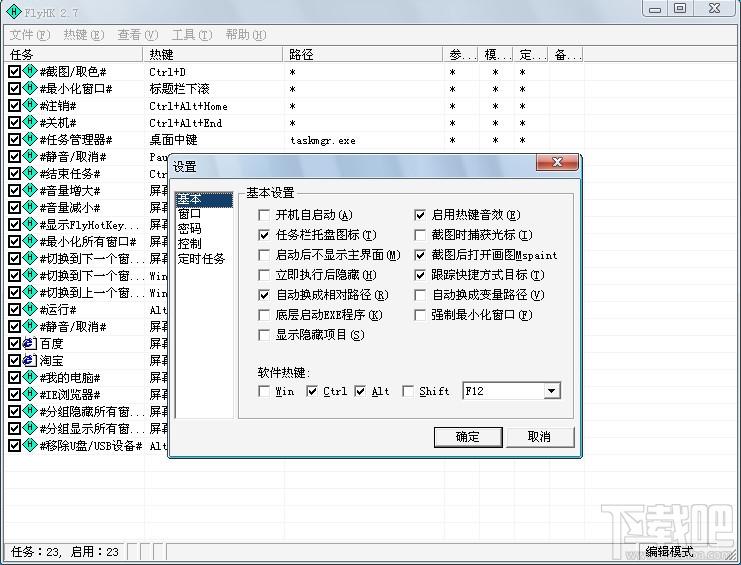Cancel settings with 取消 button
This screenshot has height=565, width=741.
pos(540,437)
